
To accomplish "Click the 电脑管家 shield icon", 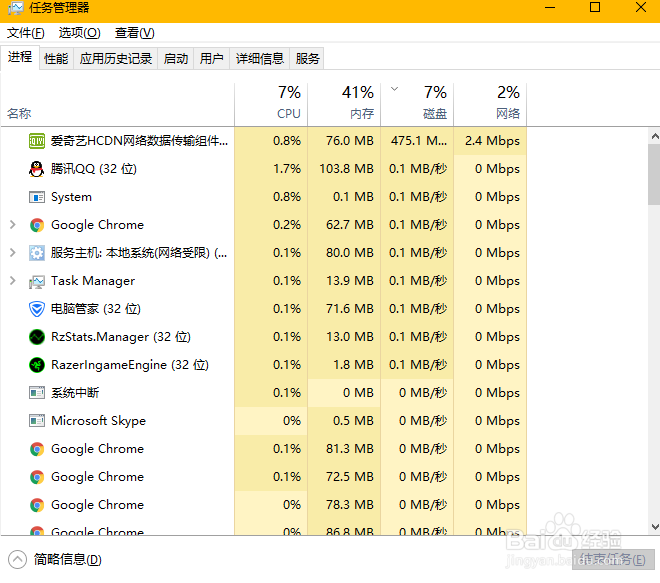I will [x=37, y=309].
